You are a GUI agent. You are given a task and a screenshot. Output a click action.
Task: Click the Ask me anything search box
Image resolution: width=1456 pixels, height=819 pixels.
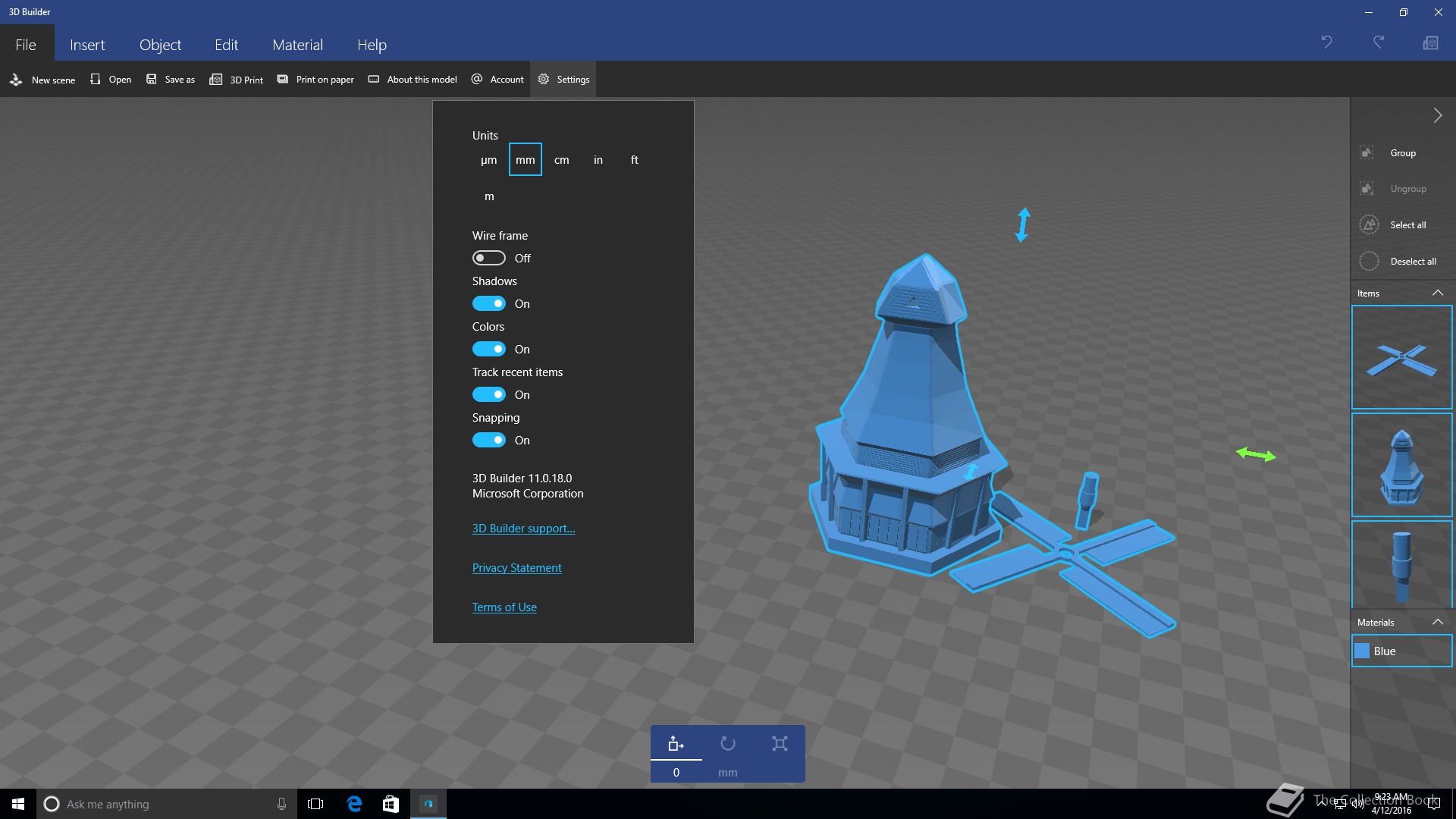click(x=165, y=804)
